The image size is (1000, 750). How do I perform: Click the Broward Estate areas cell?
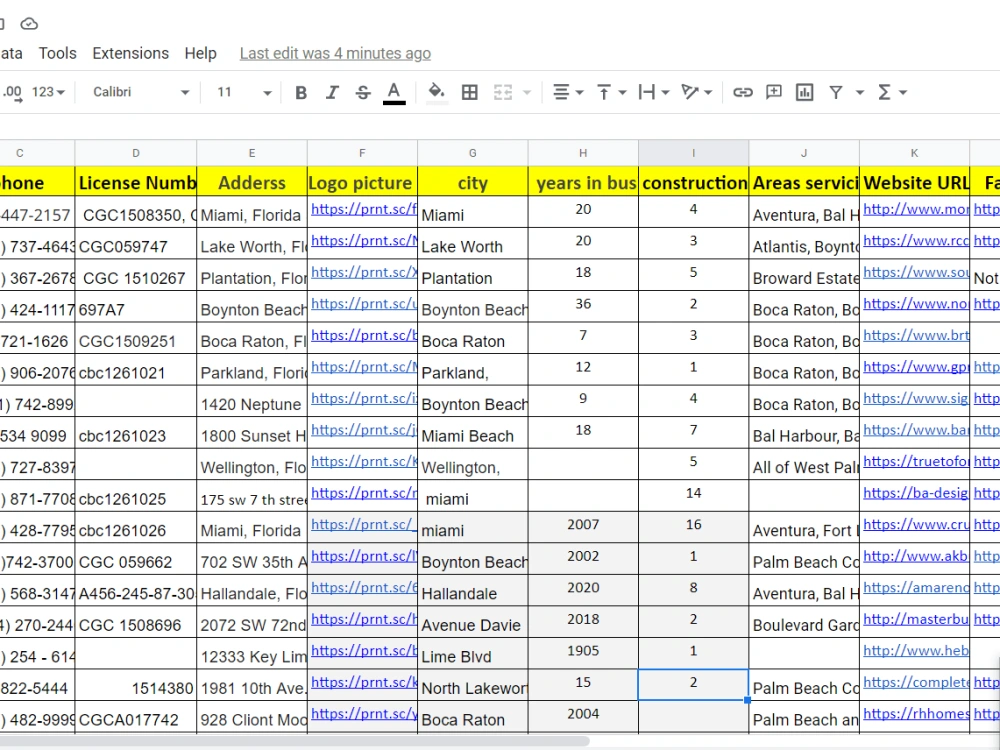(804, 276)
